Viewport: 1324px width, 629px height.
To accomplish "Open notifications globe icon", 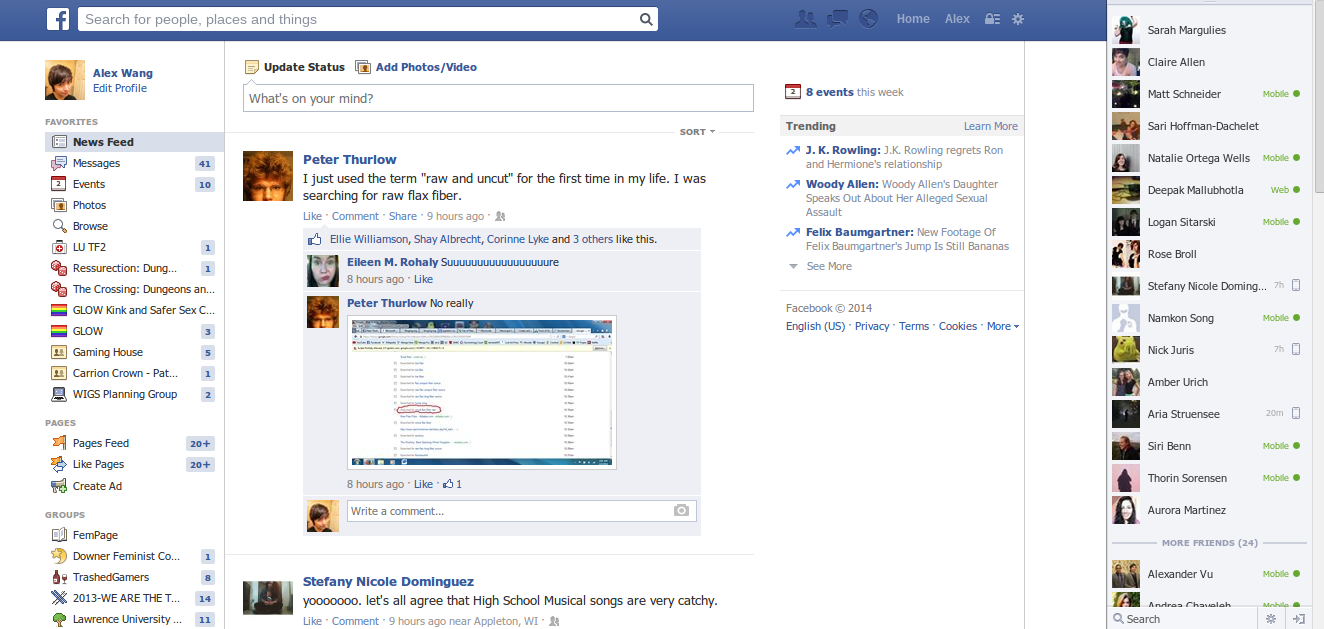I will pyautogui.click(x=869, y=19).
